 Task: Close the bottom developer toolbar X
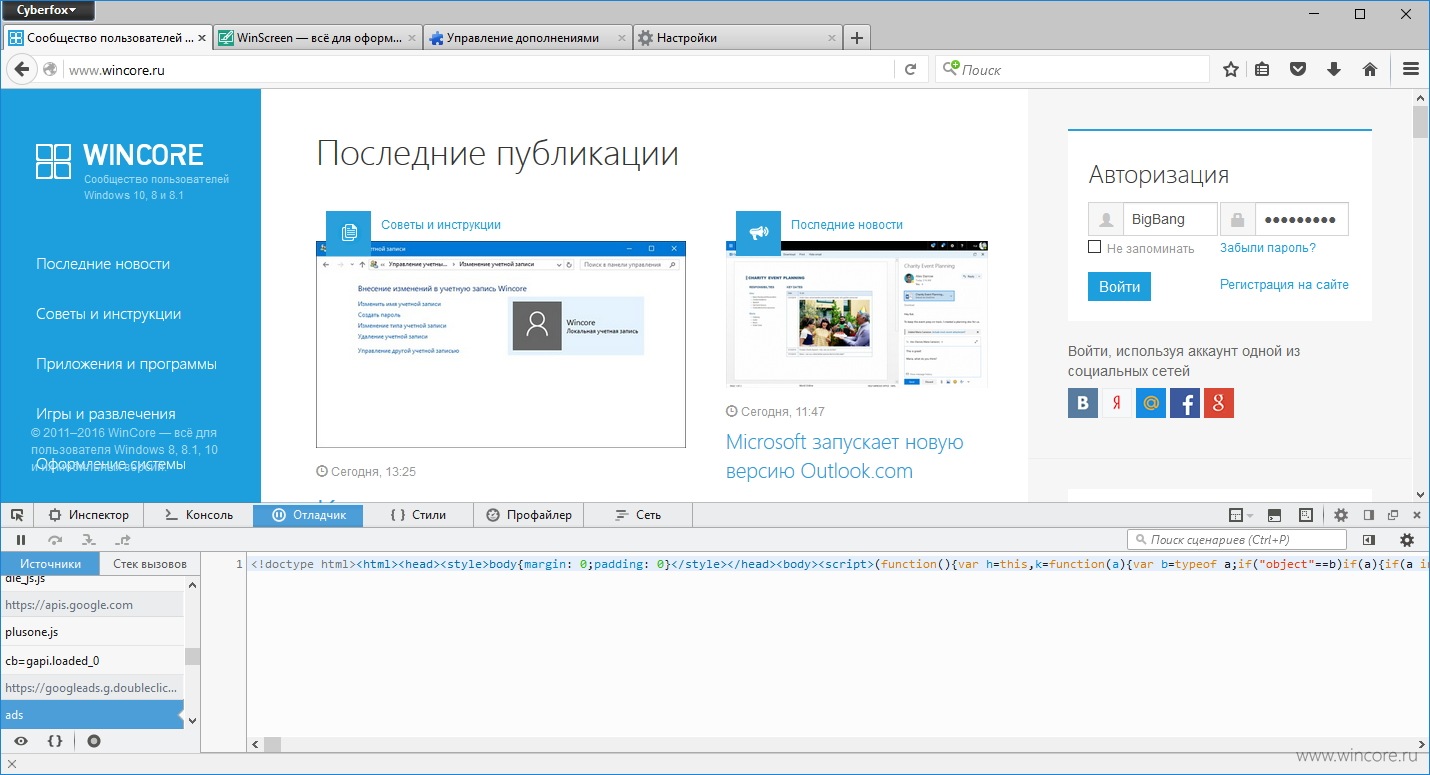pyautogui.click(x=12, y=764)
